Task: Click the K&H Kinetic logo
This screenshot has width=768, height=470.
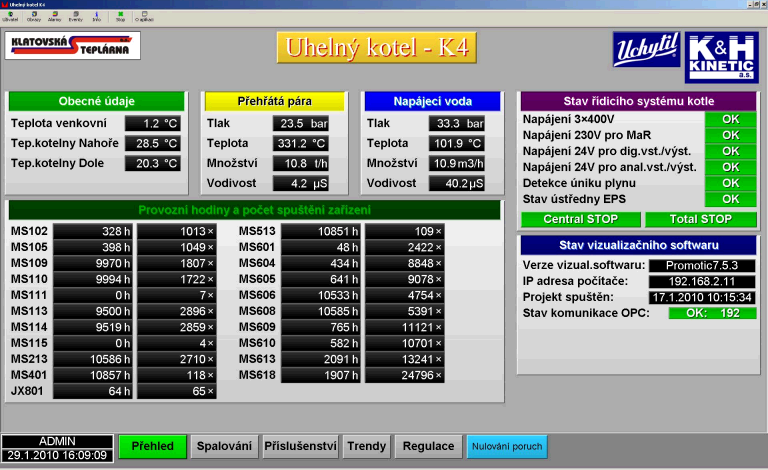Action: 722,56
